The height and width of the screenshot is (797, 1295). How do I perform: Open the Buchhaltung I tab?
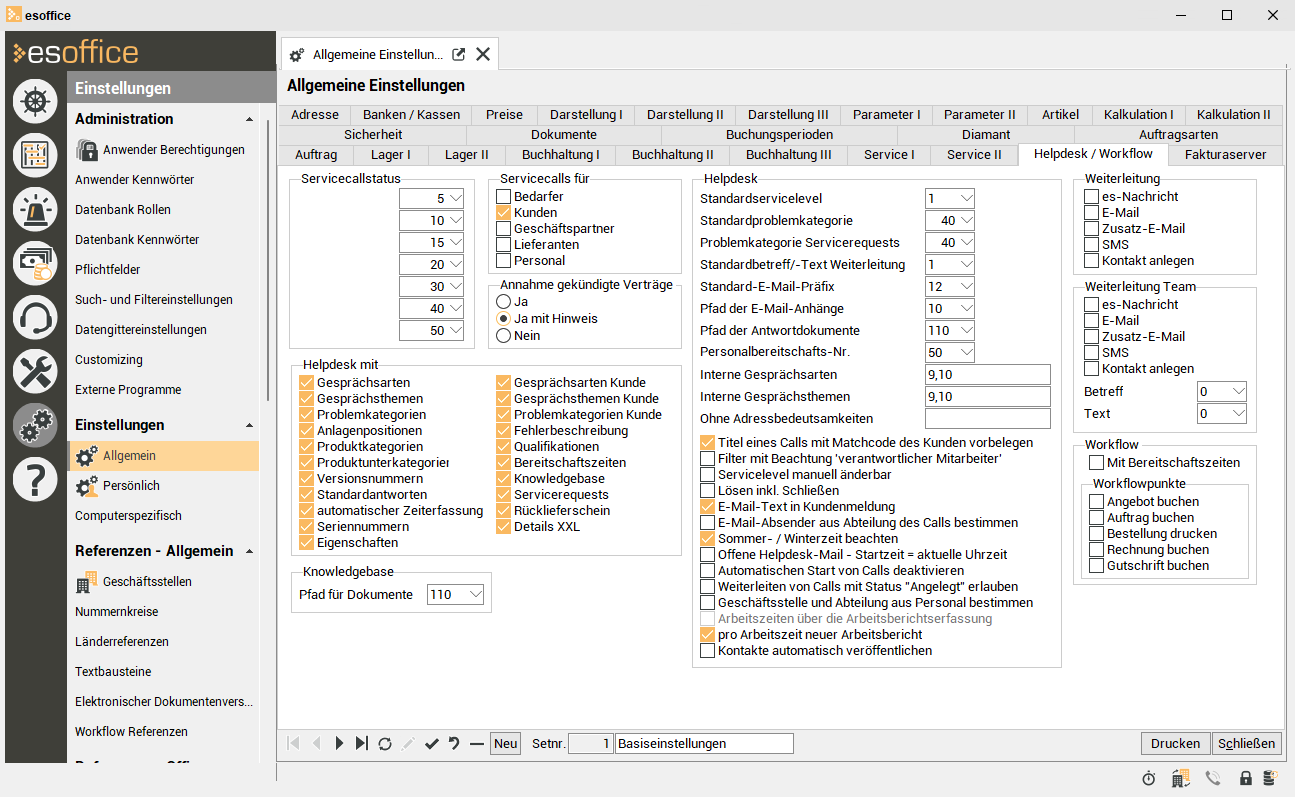coord(562,155)
